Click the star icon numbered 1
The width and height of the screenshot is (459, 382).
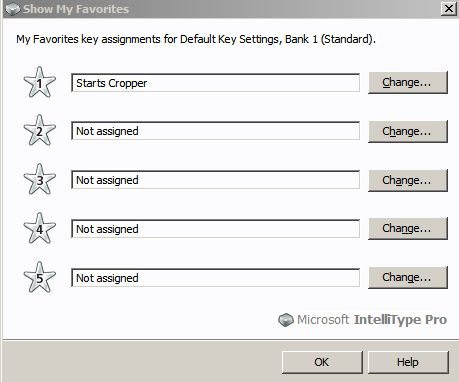click(40, 82)
